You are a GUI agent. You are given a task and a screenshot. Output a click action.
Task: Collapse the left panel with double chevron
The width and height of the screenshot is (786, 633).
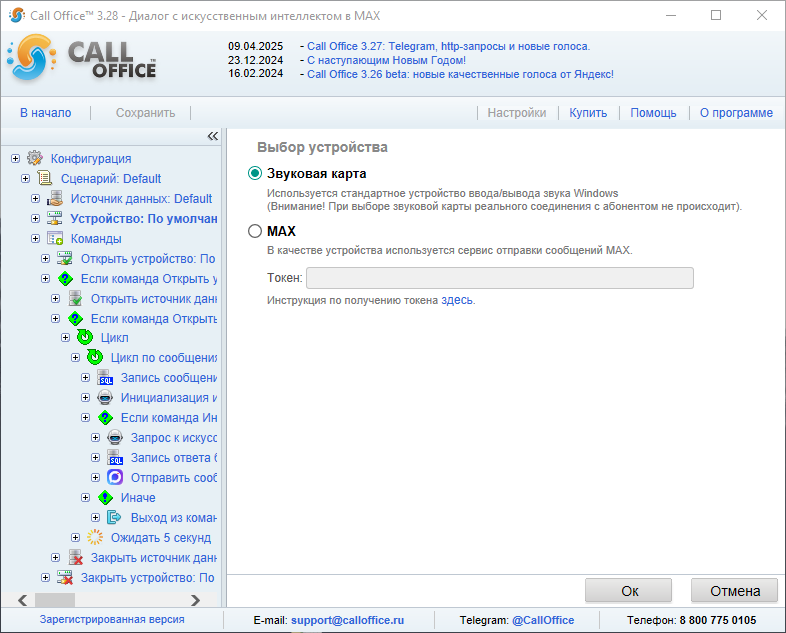pos(212,136)
